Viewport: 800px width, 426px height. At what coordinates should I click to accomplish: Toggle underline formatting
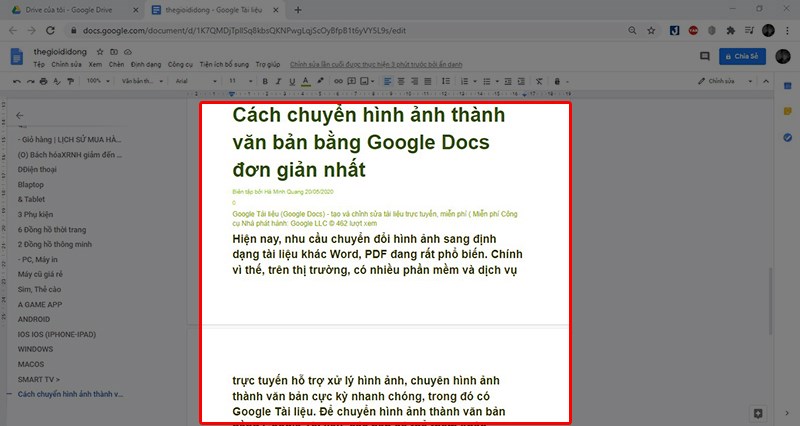(x=292, y=81)
